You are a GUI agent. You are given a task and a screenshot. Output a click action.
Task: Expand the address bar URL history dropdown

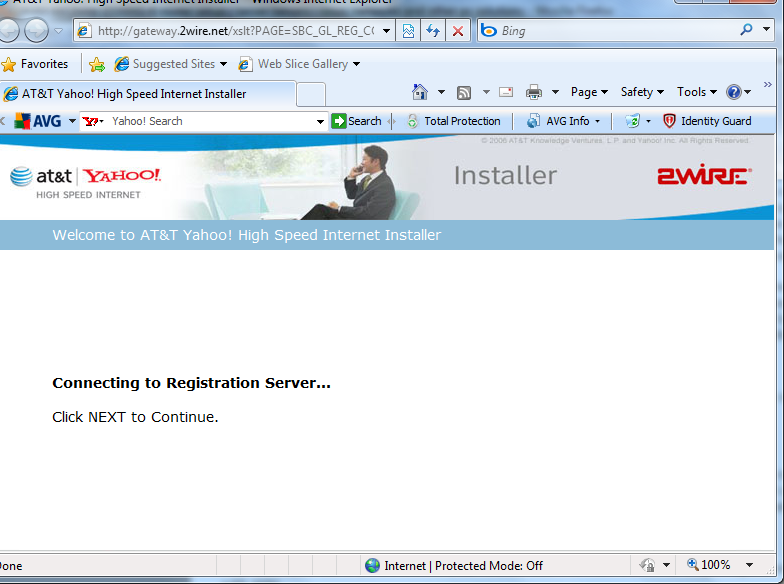[386, 31]
